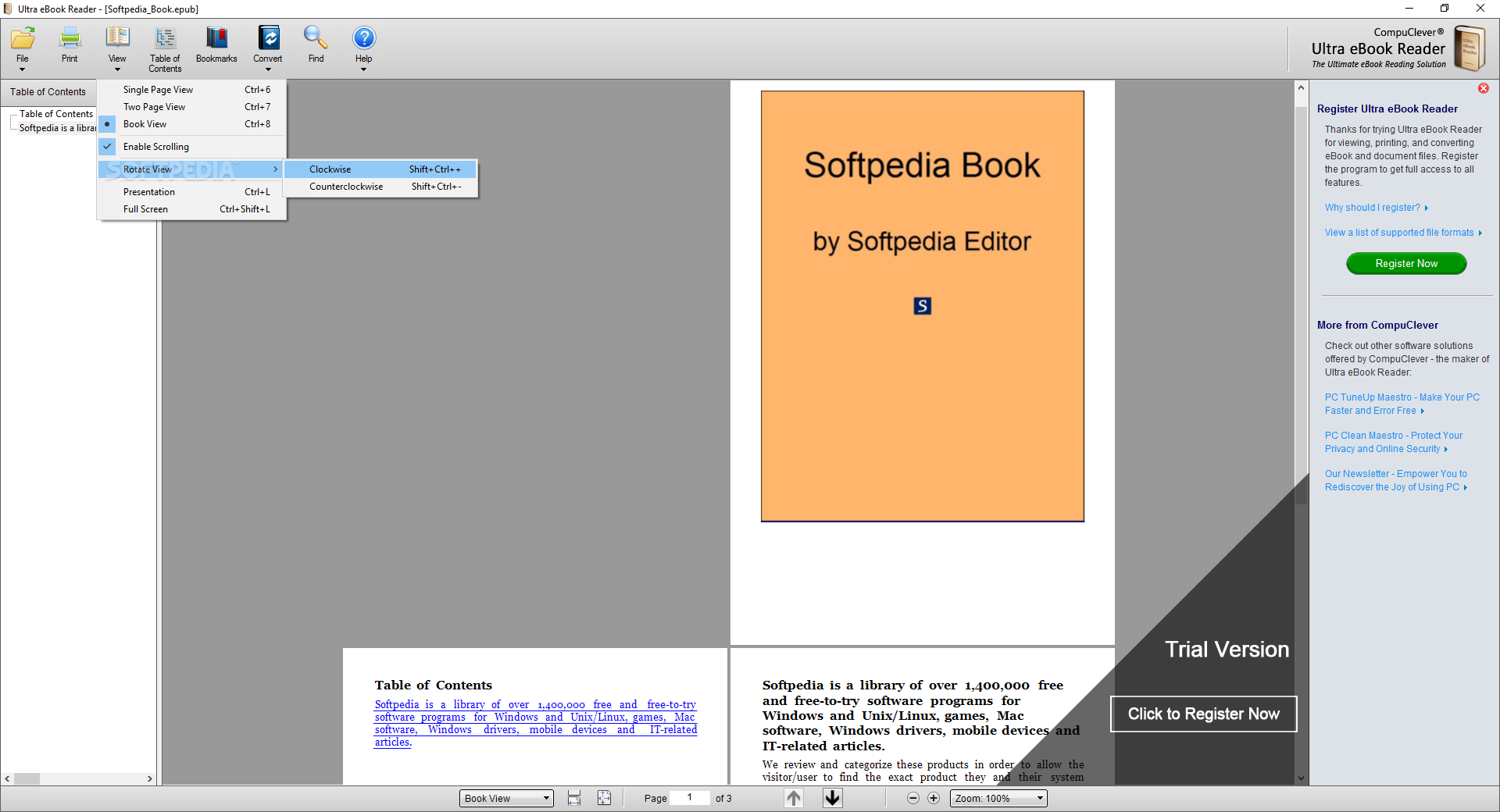Select Counterclockwise rotation
This screenshot has height=812, width=1500.
380,187
